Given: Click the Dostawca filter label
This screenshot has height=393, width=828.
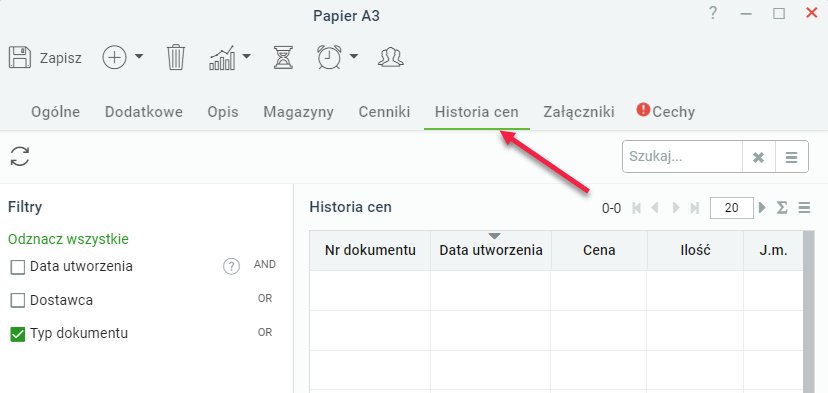Looking at the screenshot, I should pyautogui.click(x=61, y=301).
